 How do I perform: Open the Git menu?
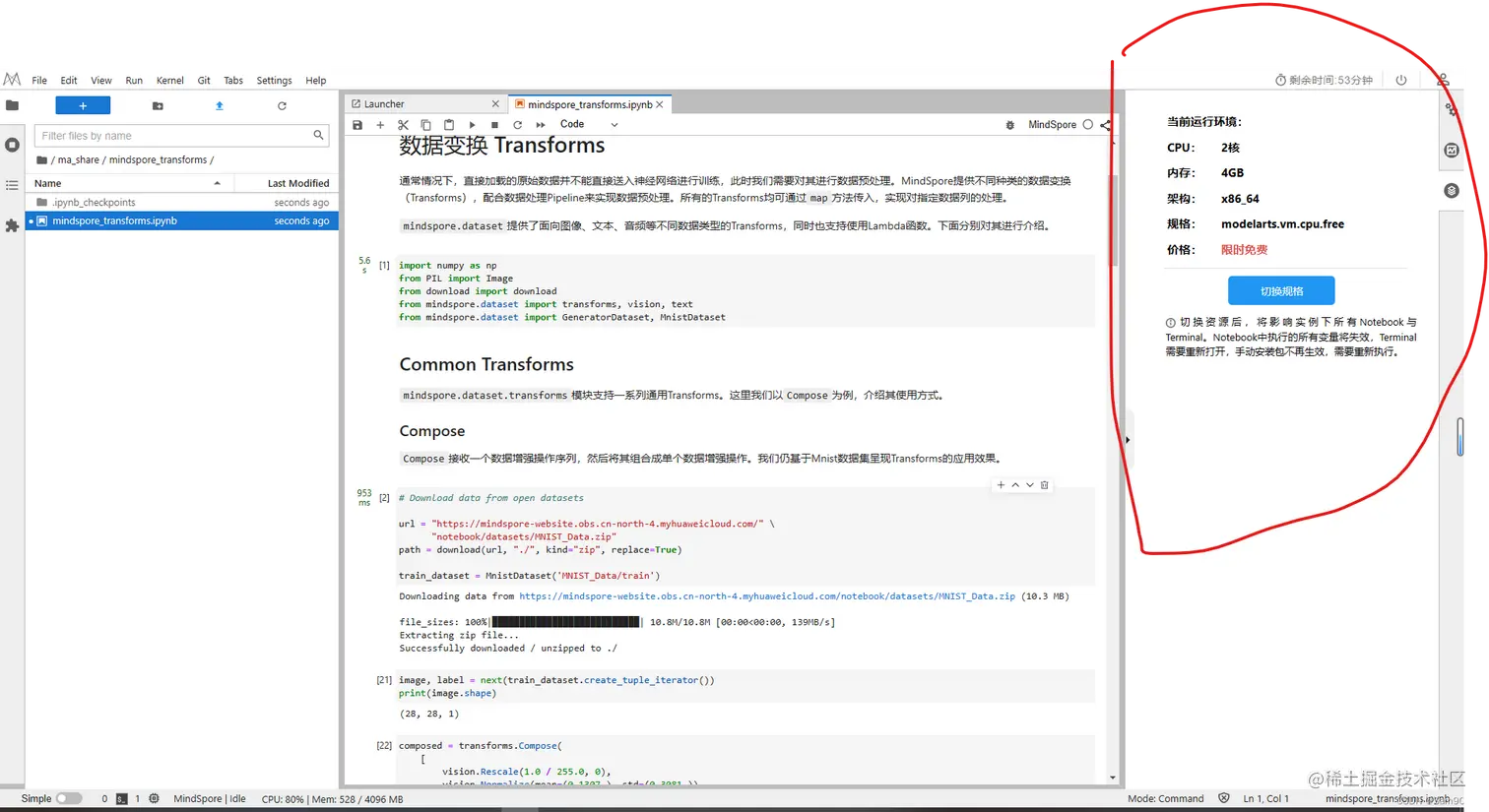coord(204,81)
